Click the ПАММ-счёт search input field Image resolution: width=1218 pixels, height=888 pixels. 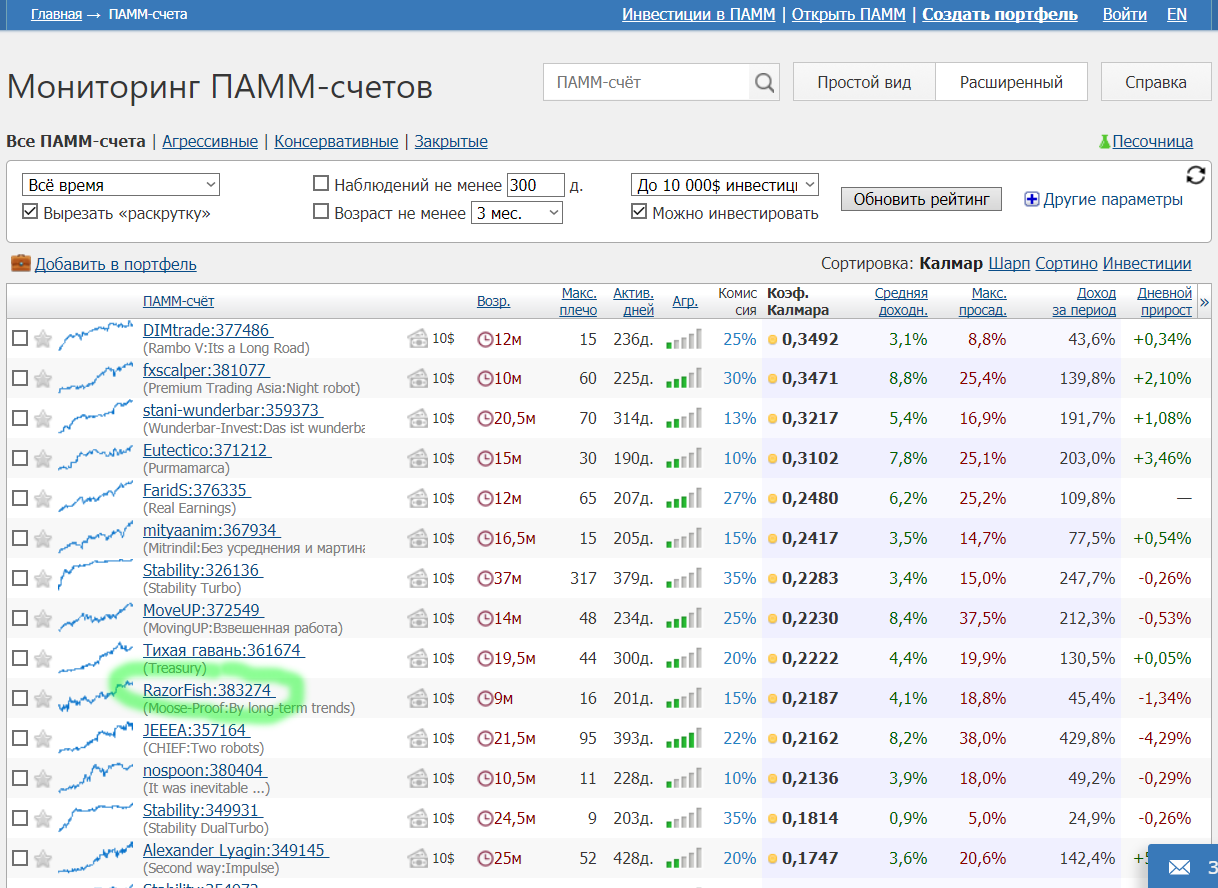click(x=647, y=83)
